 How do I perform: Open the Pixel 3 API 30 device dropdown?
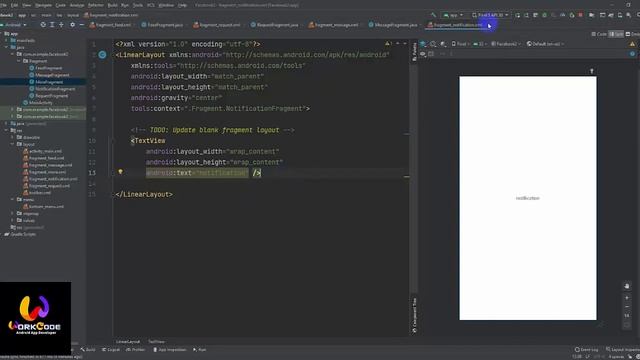(490, 15)
